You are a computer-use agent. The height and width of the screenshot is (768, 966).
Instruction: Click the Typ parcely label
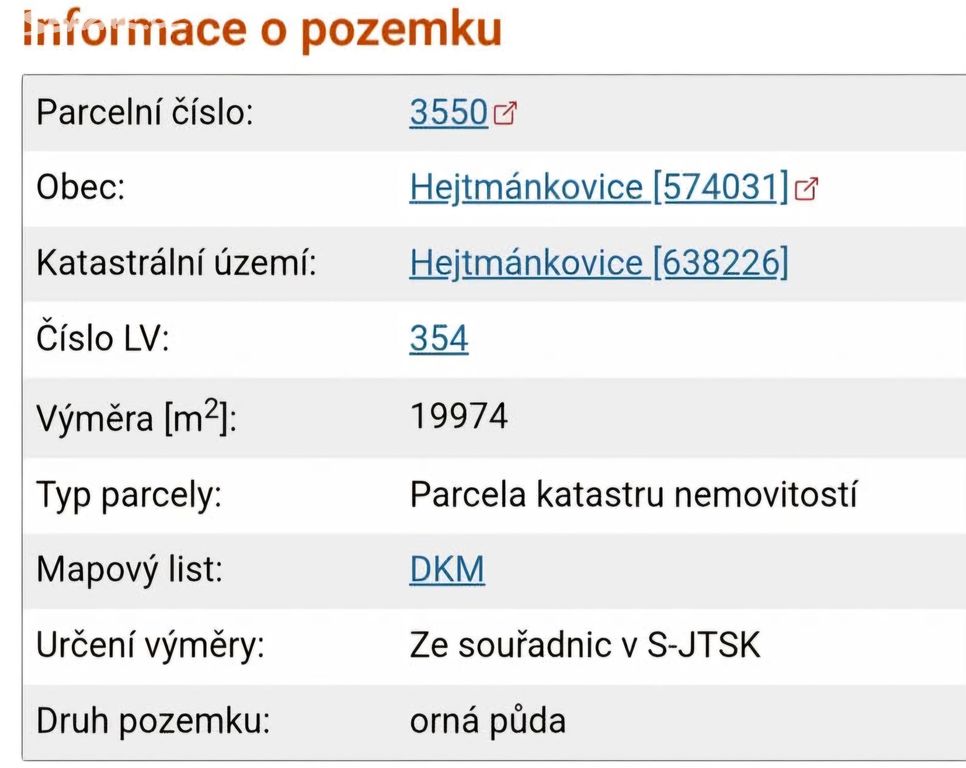(x=129, y=495)
